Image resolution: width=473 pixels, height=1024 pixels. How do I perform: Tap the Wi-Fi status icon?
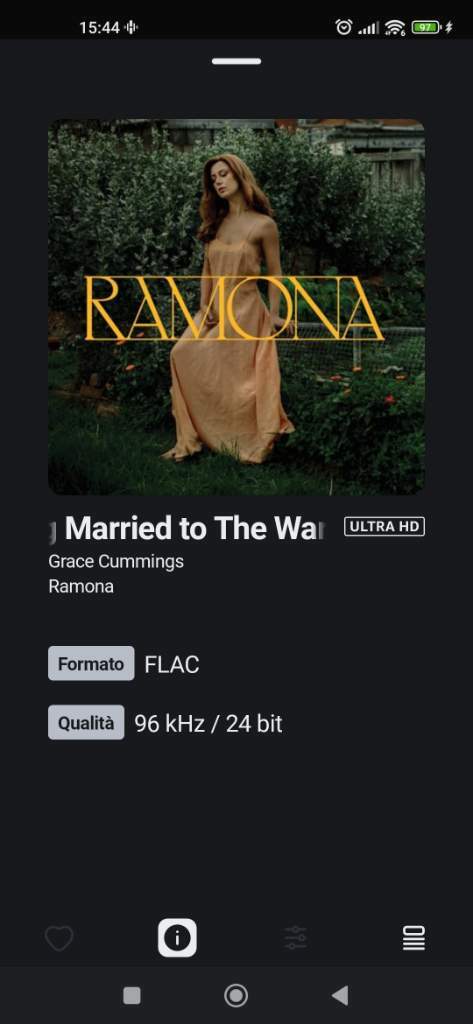point(395,27)
